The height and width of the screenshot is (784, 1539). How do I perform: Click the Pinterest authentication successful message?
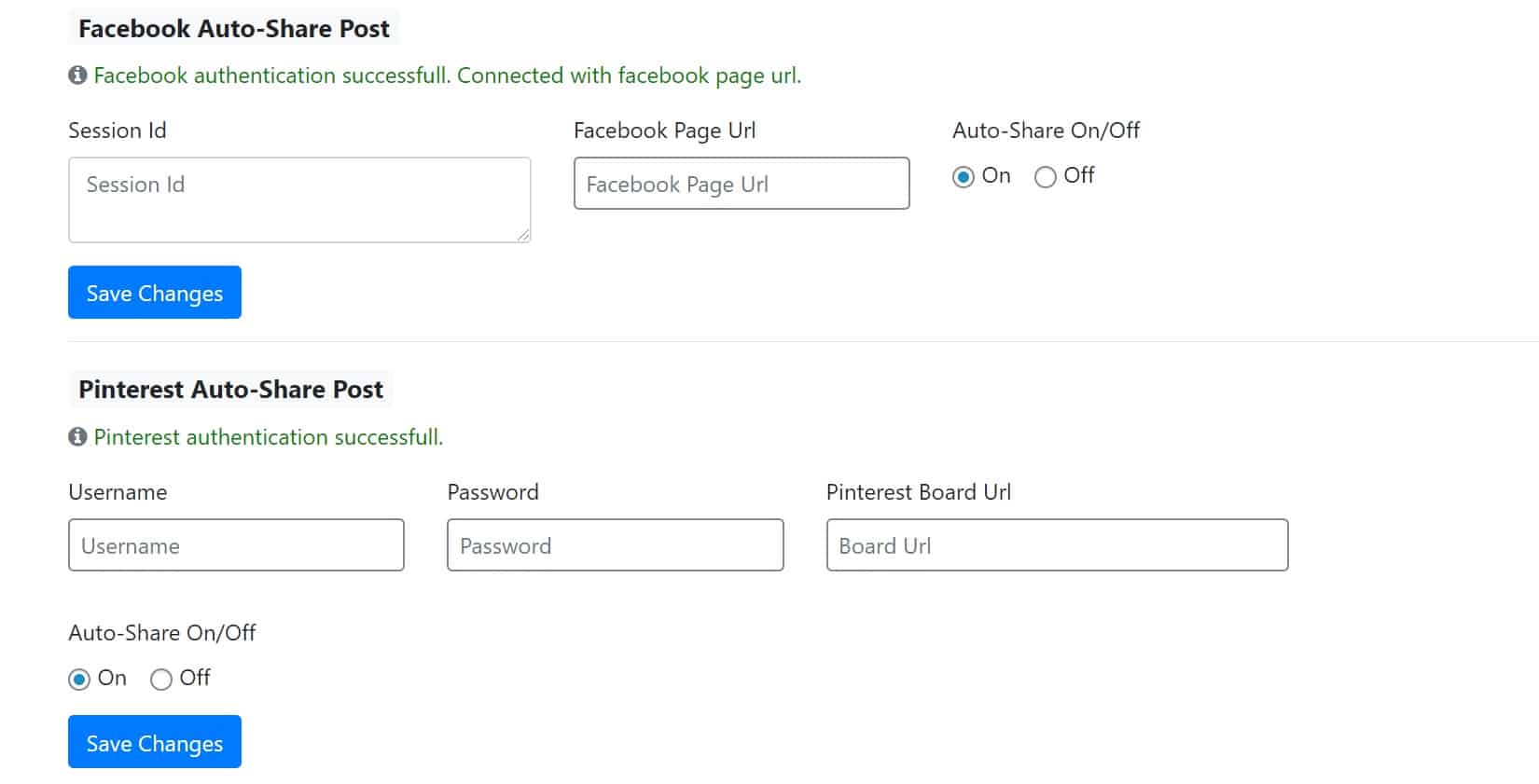click(269, 437)
